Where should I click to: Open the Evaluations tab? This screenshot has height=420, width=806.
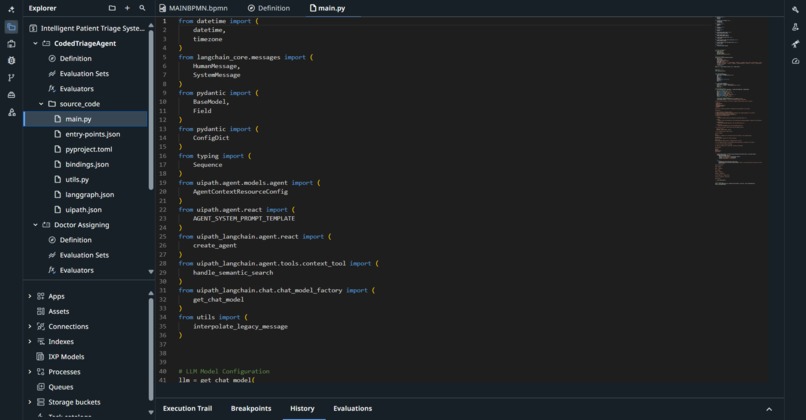pos(353,409)
